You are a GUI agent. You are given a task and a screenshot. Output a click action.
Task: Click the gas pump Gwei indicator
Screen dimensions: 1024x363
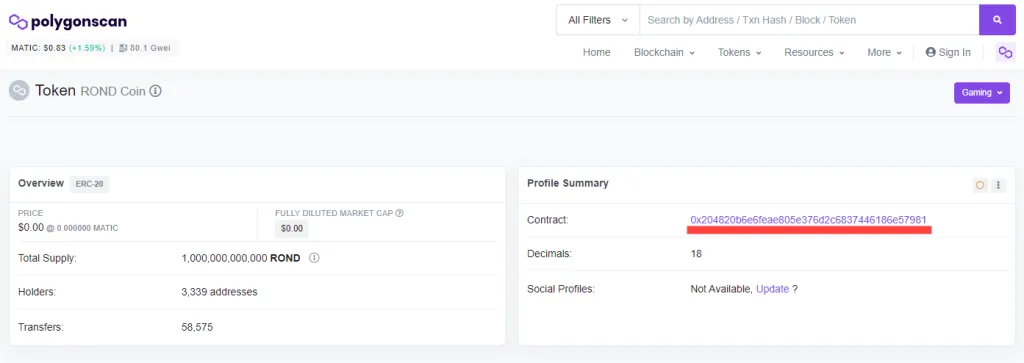pyautogui.click(x=144, y=48)
